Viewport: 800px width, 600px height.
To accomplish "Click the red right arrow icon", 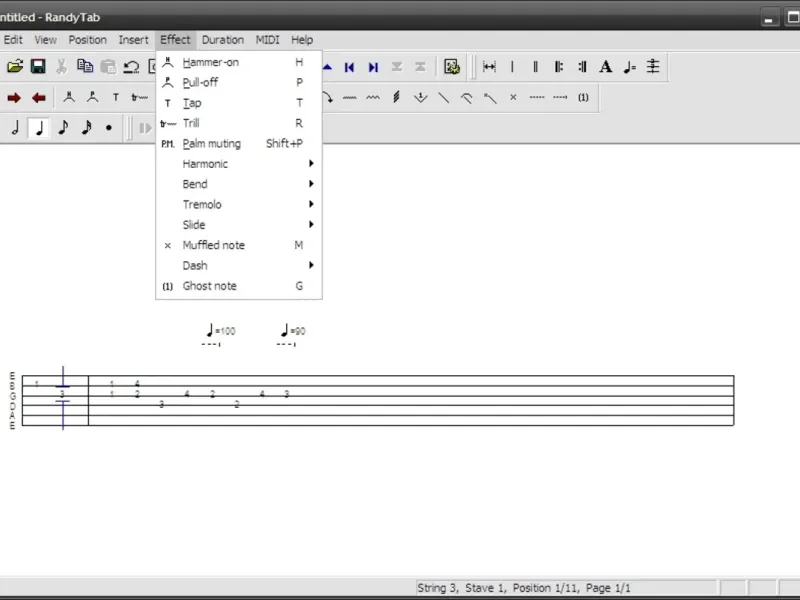I will click(x=14, y=97).
